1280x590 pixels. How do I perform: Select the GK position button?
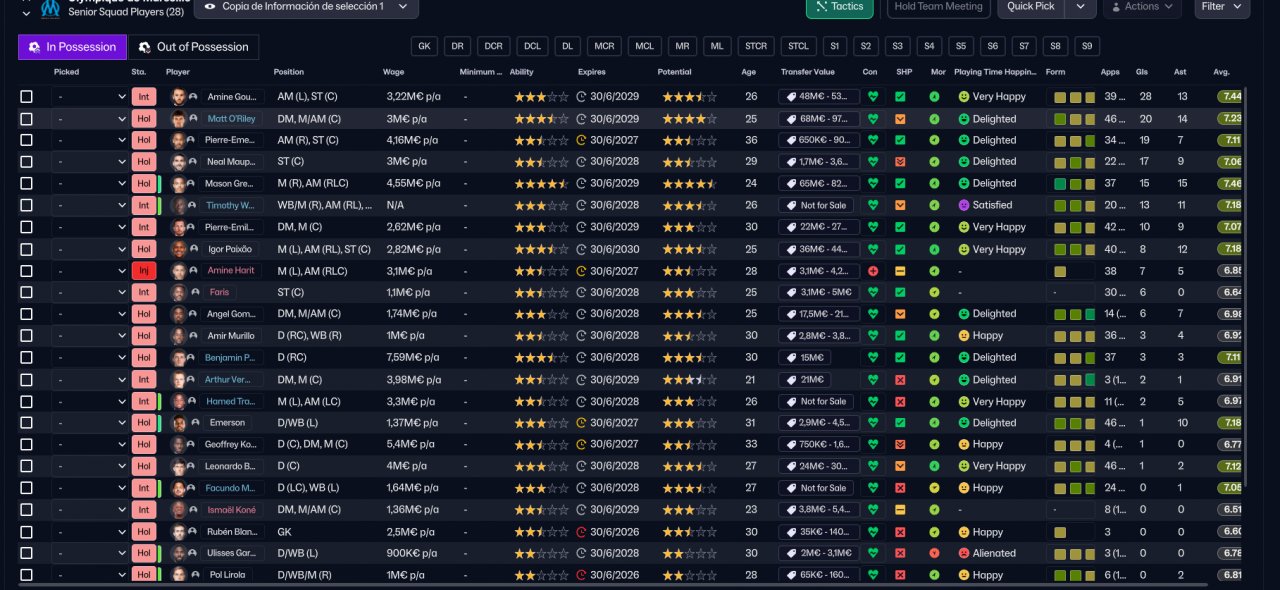click(x=424, y=46)
